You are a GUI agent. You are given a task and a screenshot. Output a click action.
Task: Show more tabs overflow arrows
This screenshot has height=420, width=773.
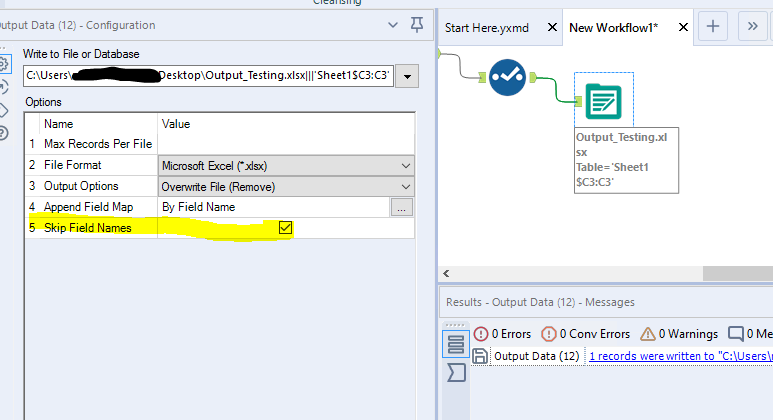point(752,26)
